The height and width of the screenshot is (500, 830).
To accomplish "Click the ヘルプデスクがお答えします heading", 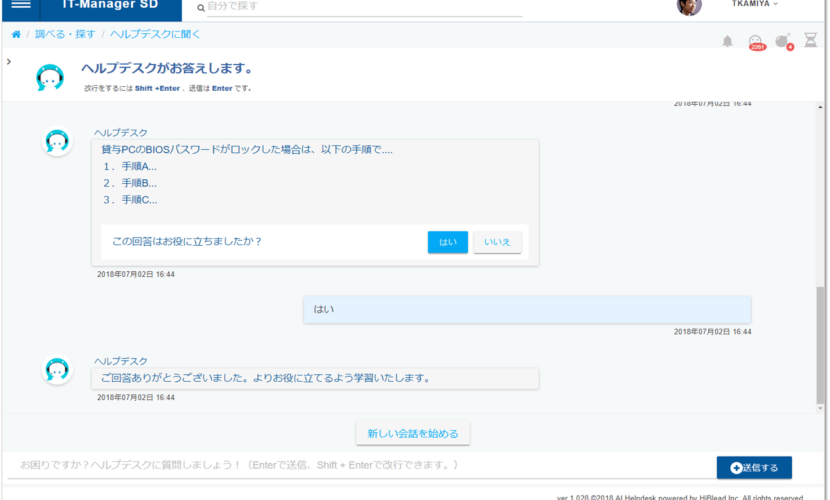I will coord(167,68).
